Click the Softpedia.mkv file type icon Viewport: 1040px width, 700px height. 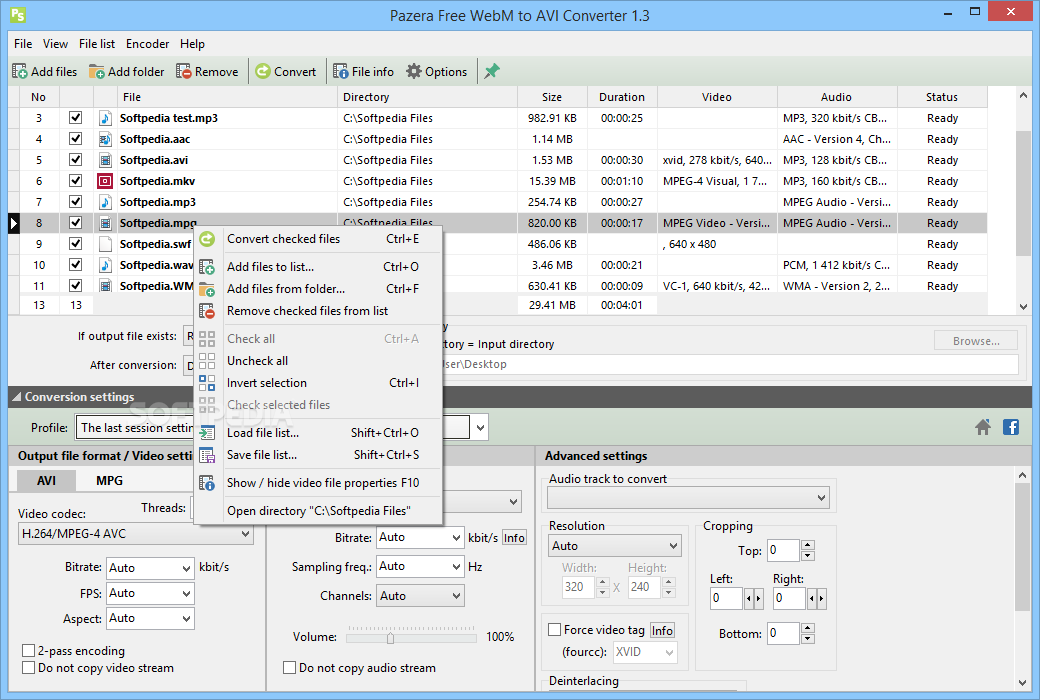[105, 181]
